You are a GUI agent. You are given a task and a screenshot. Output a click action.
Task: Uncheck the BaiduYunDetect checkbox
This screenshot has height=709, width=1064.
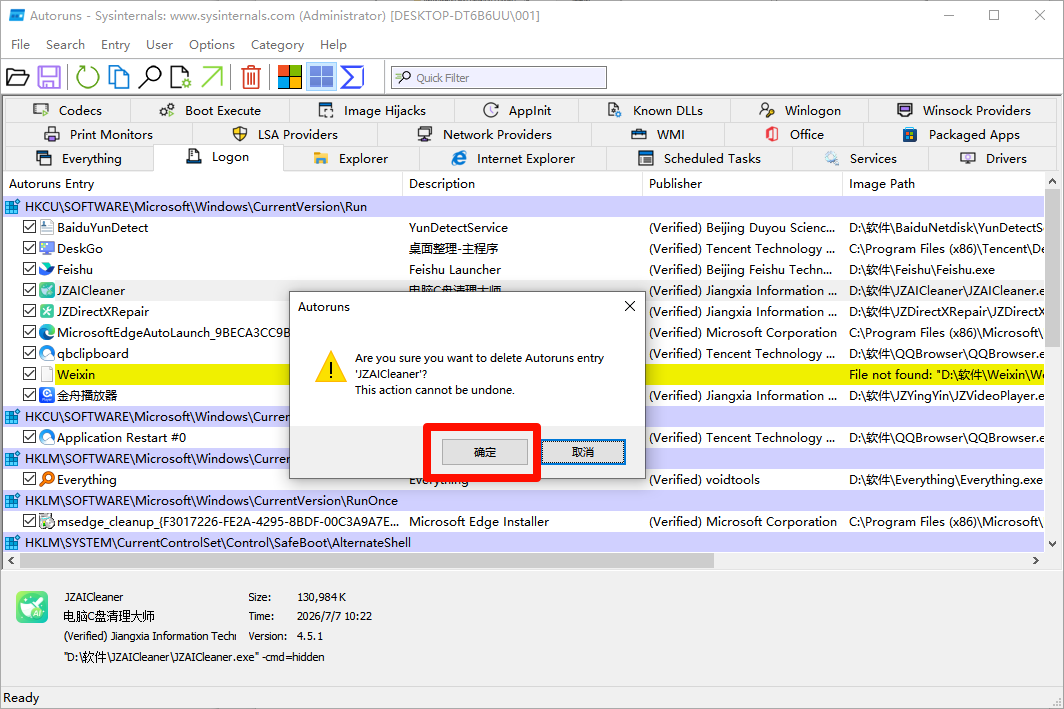29,227
